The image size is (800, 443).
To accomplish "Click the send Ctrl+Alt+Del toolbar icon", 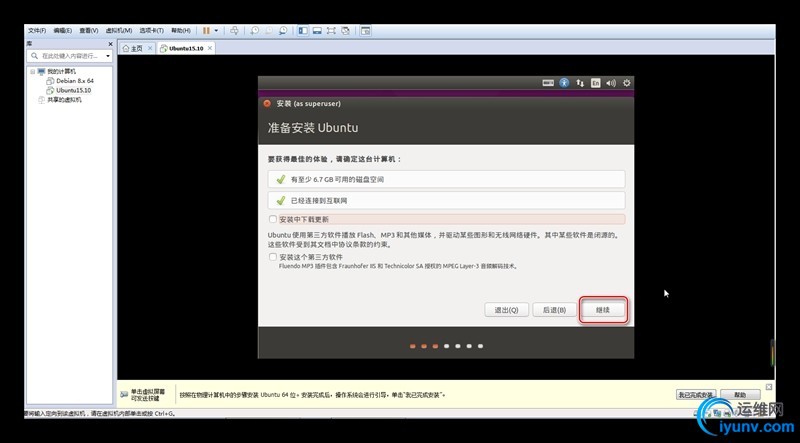I will 234,31.
